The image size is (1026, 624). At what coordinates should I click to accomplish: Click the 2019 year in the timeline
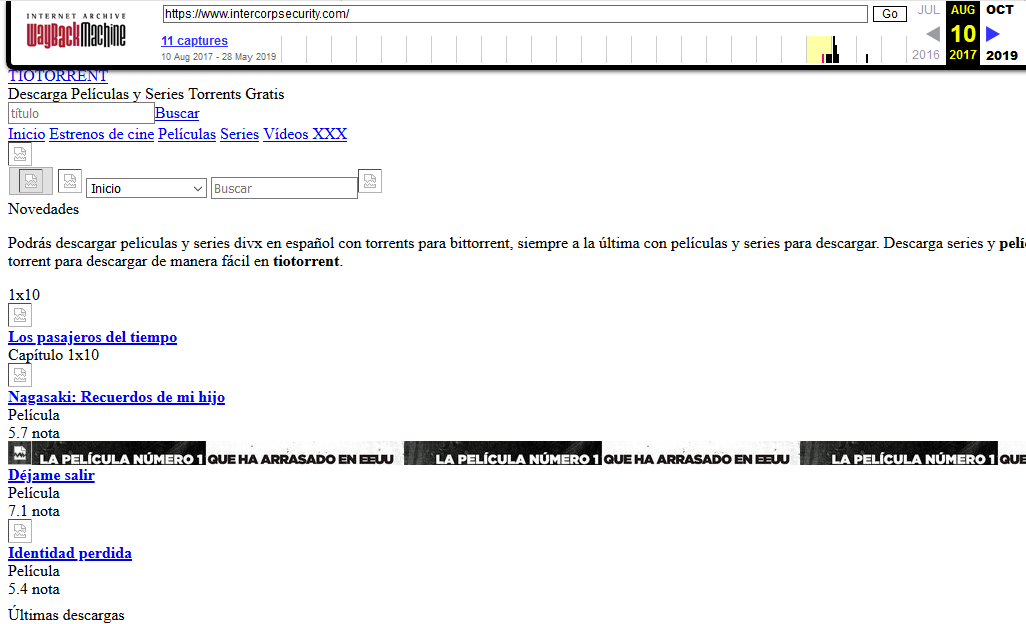tap(1002, 55)
